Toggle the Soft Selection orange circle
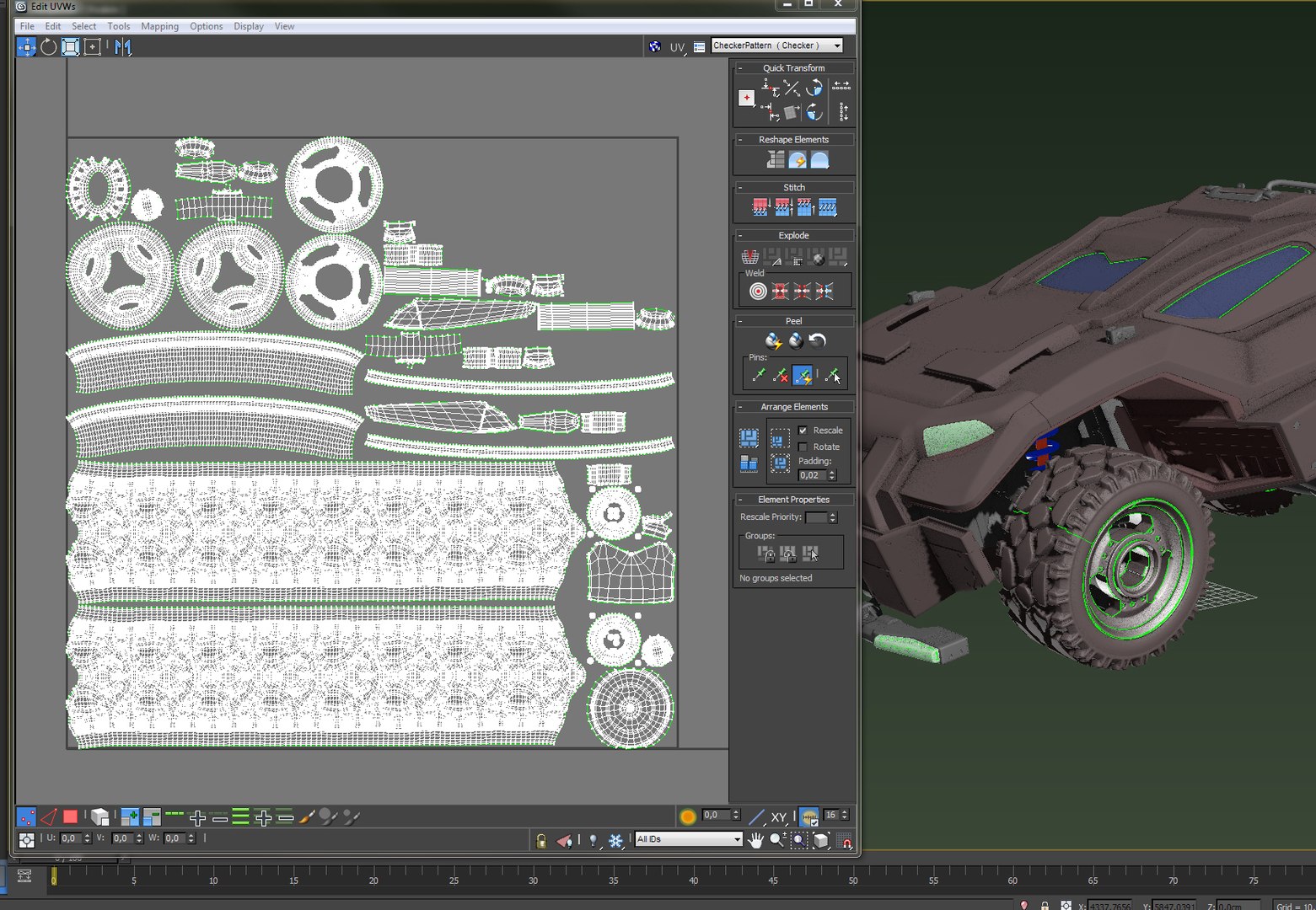The height and width of the screenshot is (910, 1316). point(688,816)
